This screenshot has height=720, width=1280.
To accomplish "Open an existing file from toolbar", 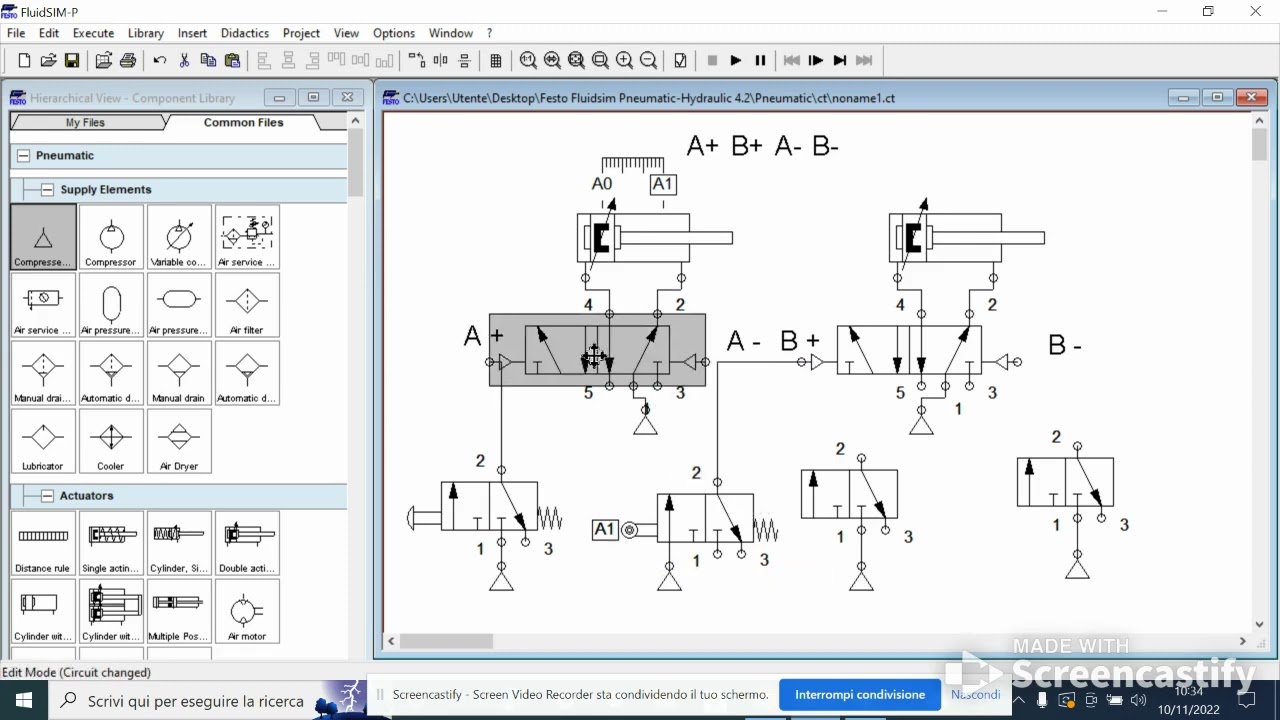I will coord(48,61).
